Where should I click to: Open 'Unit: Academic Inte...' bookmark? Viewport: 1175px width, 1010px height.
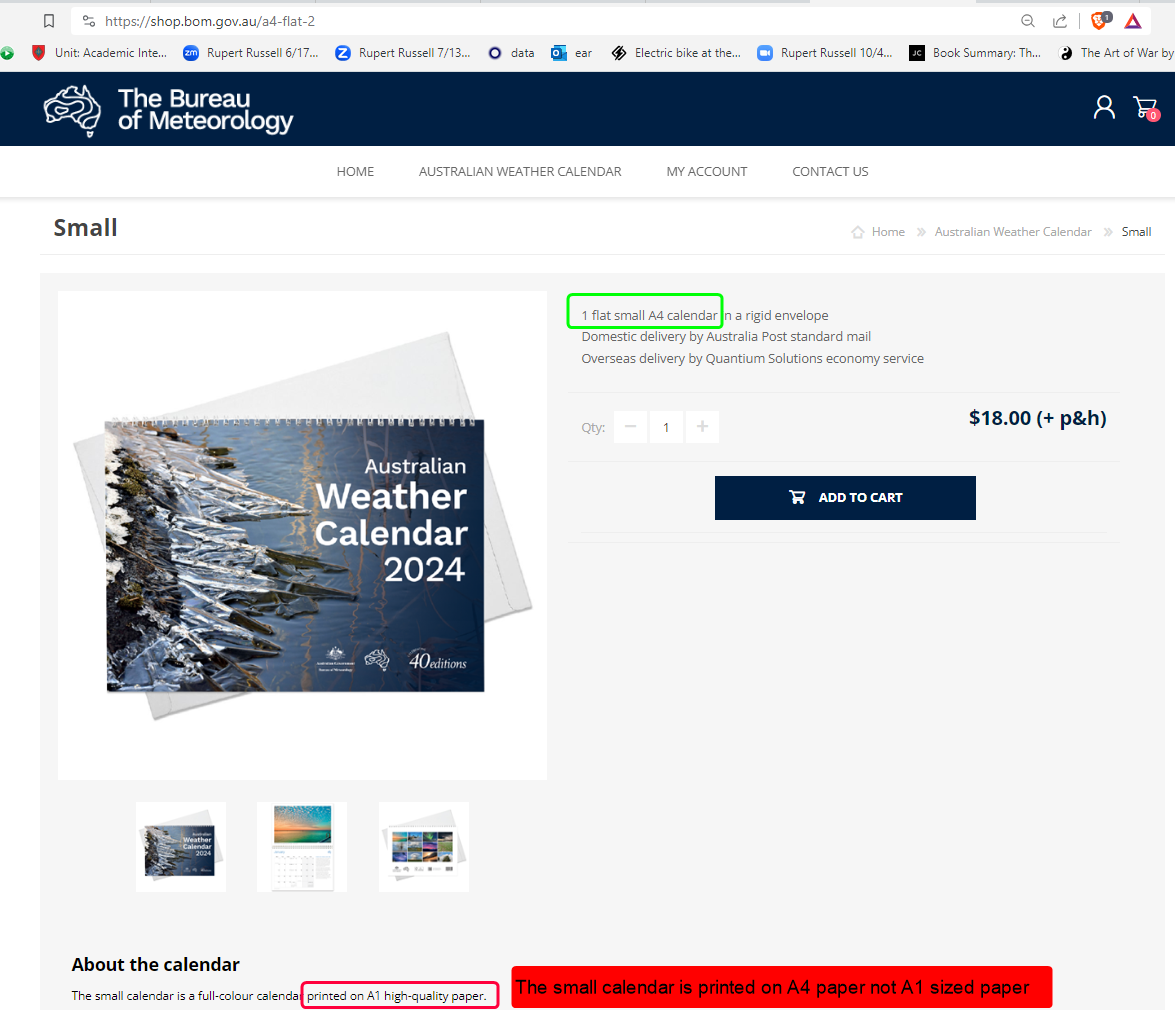[x=100, y=53]
